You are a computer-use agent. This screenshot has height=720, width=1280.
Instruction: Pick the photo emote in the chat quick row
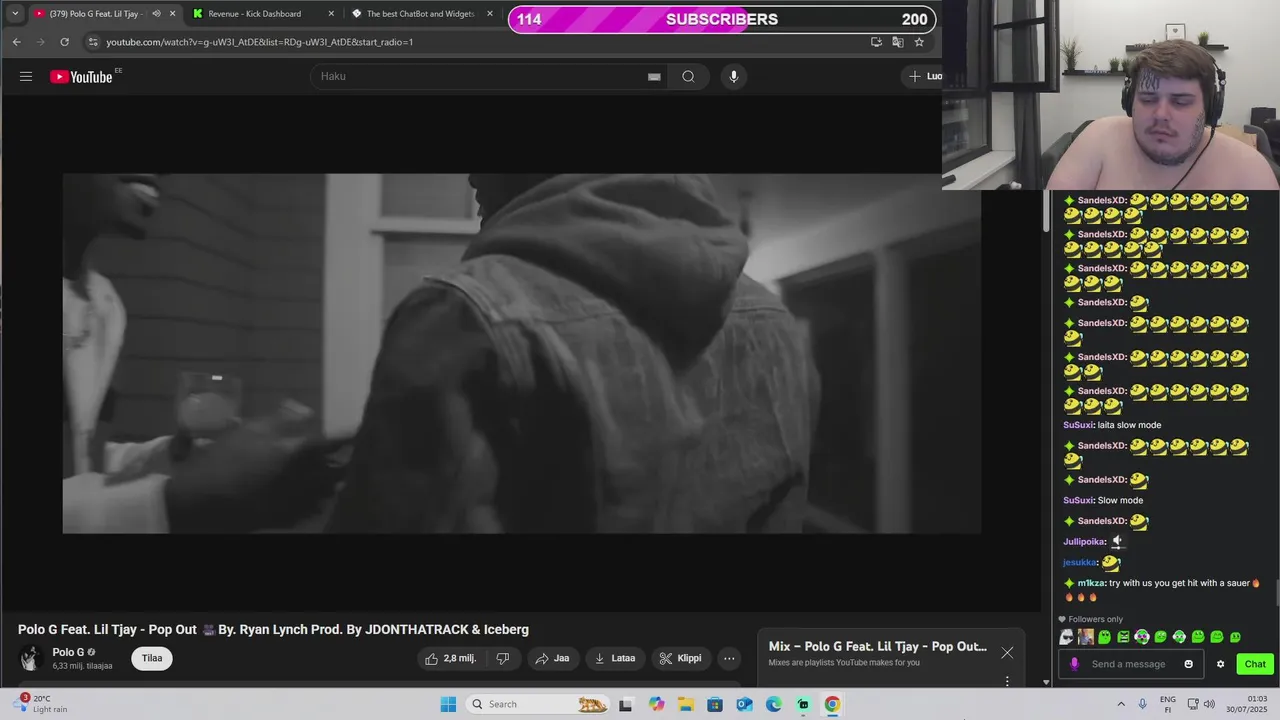pyautogui.click(x=1085, y=637)
